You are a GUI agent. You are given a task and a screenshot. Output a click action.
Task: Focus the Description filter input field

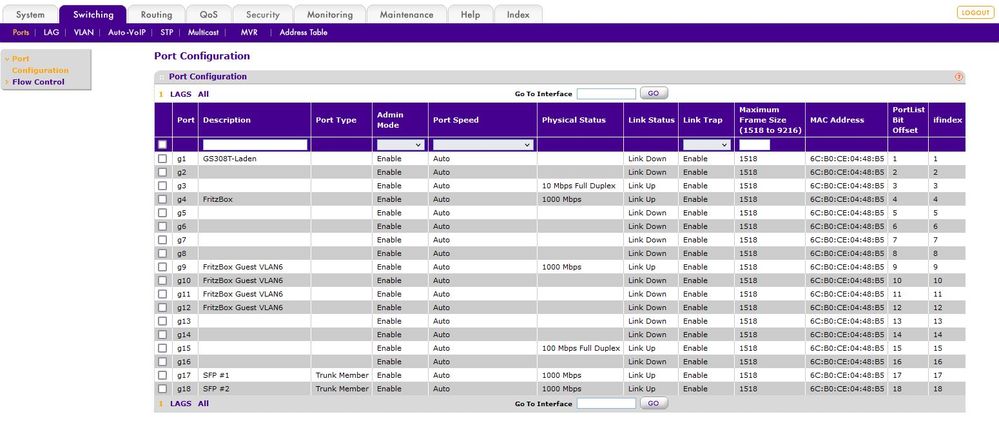pyautogui.click(x=254, y=145)
